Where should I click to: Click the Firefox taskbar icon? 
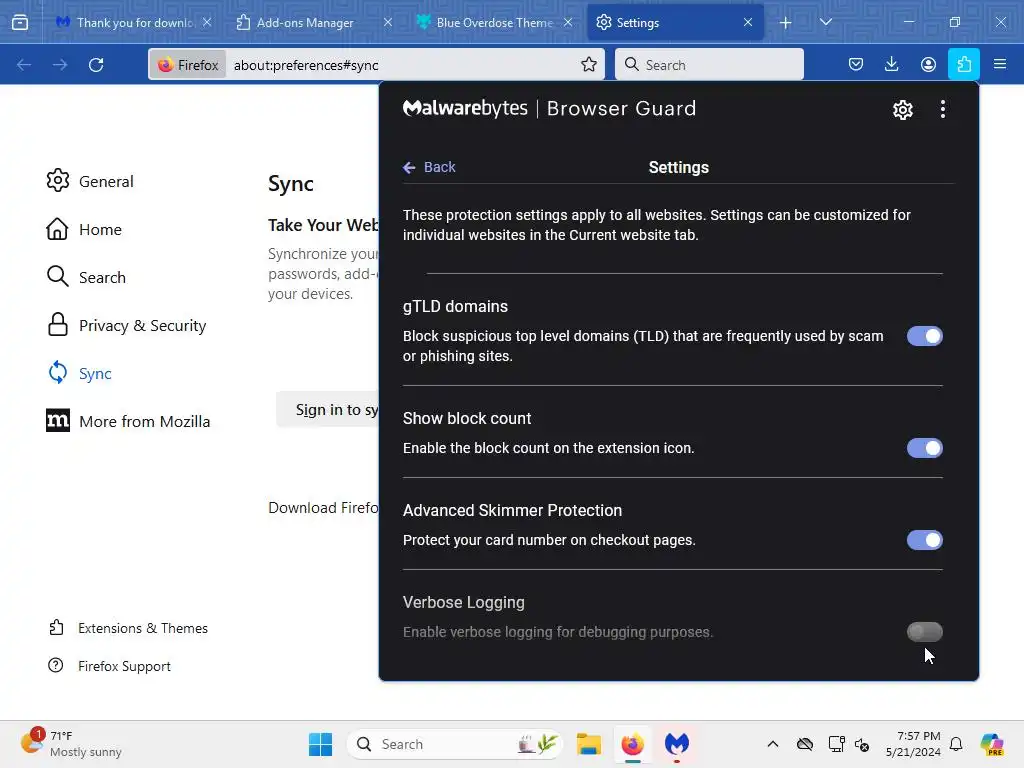[632, 744]
